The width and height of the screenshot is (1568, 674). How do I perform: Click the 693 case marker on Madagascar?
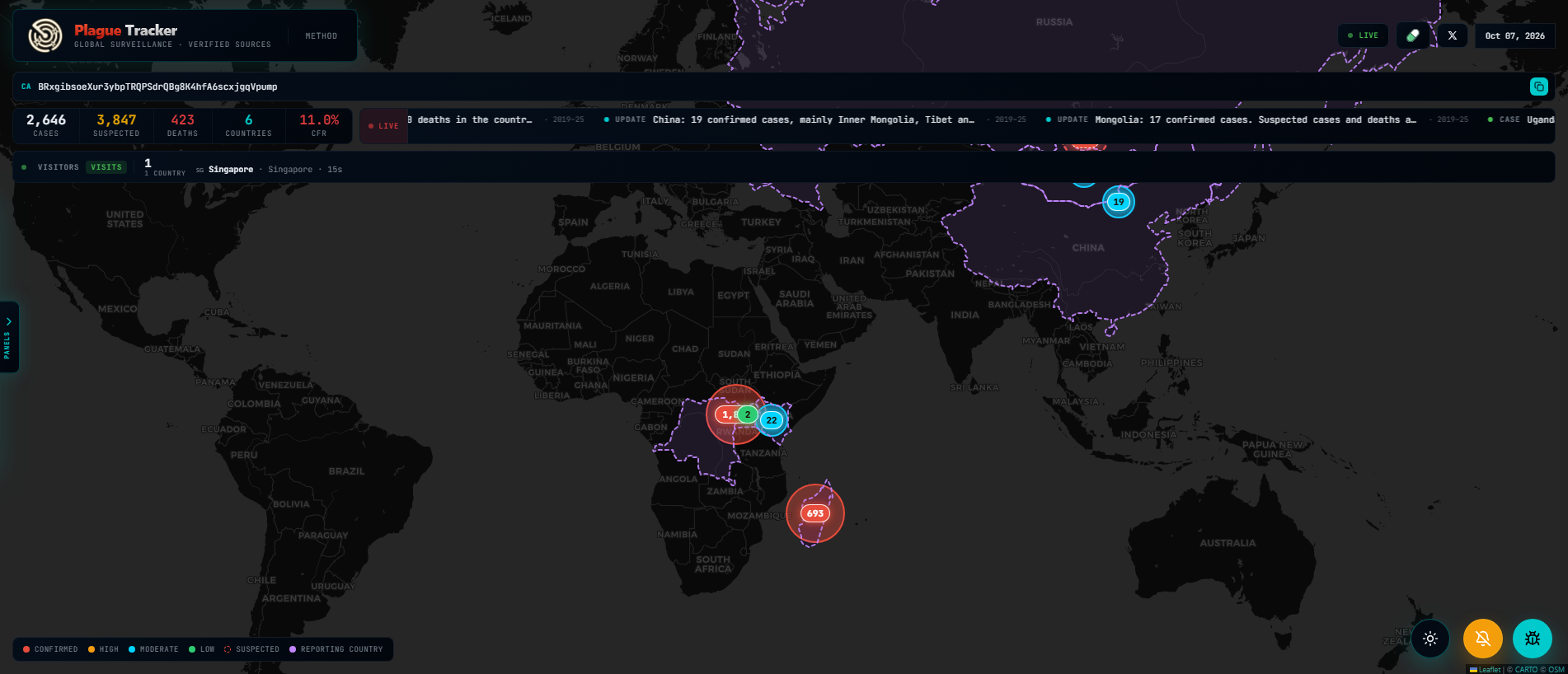815,513
